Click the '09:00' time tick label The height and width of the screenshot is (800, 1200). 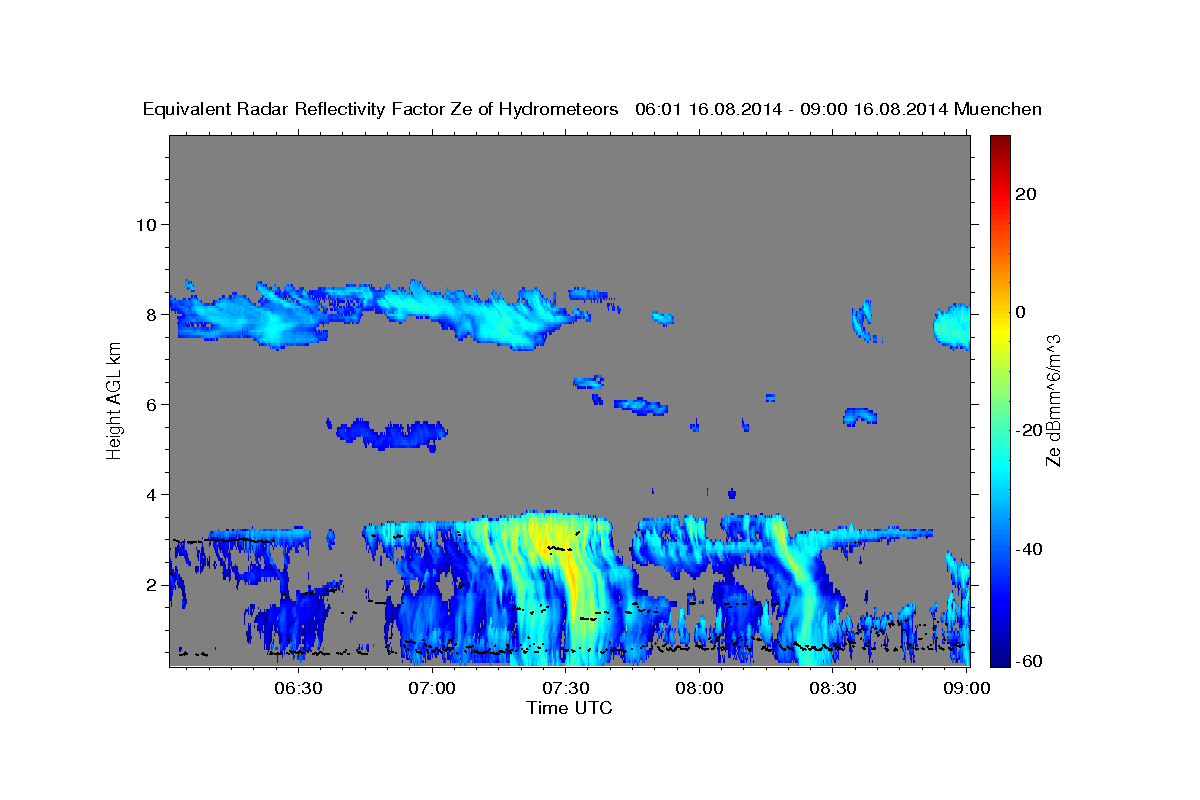tap(966, 688)
